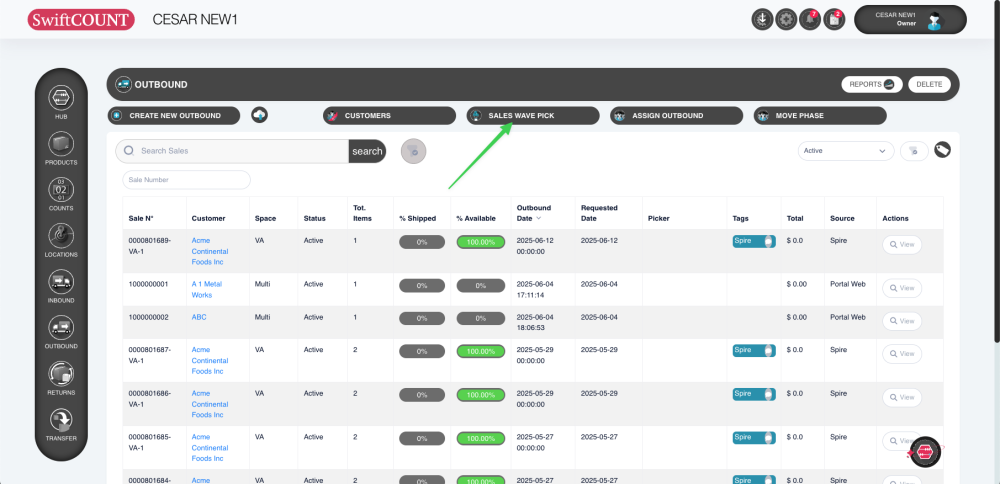Open the Transfer sidebar icon

pos(61,420)
